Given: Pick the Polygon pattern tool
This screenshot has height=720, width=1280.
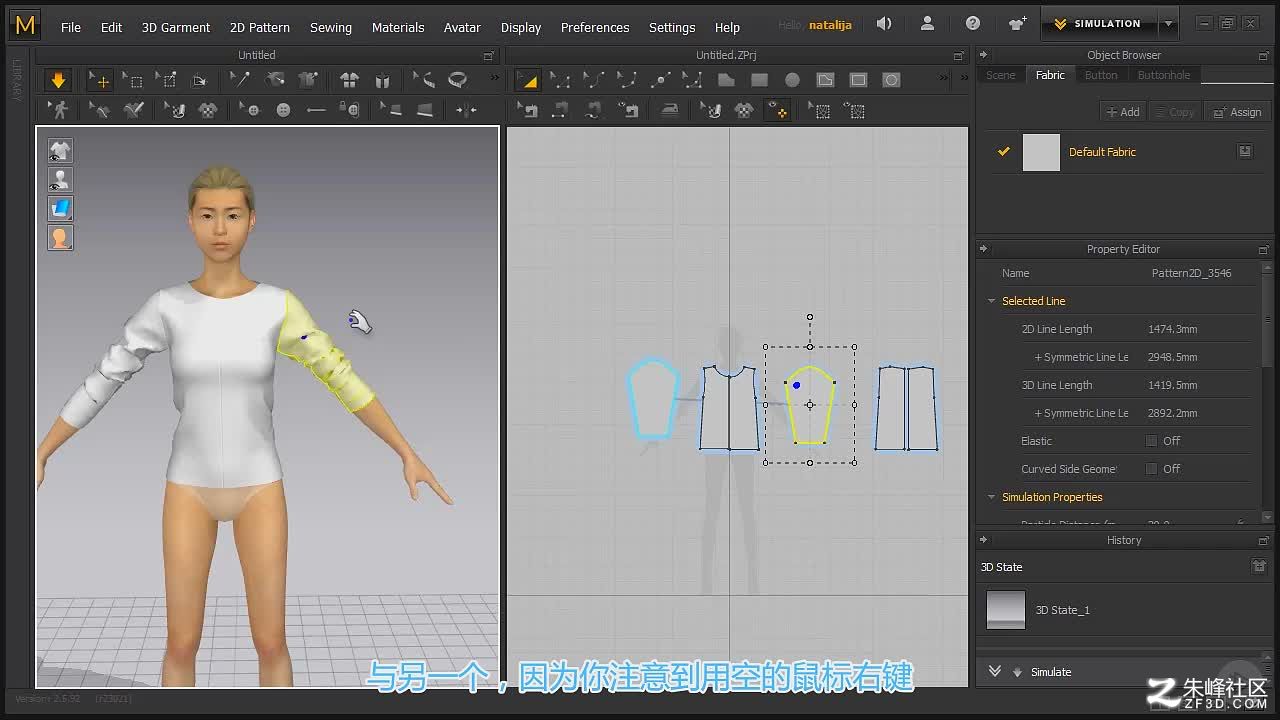Looking at the screenshot, I should [x=726, y=80].
